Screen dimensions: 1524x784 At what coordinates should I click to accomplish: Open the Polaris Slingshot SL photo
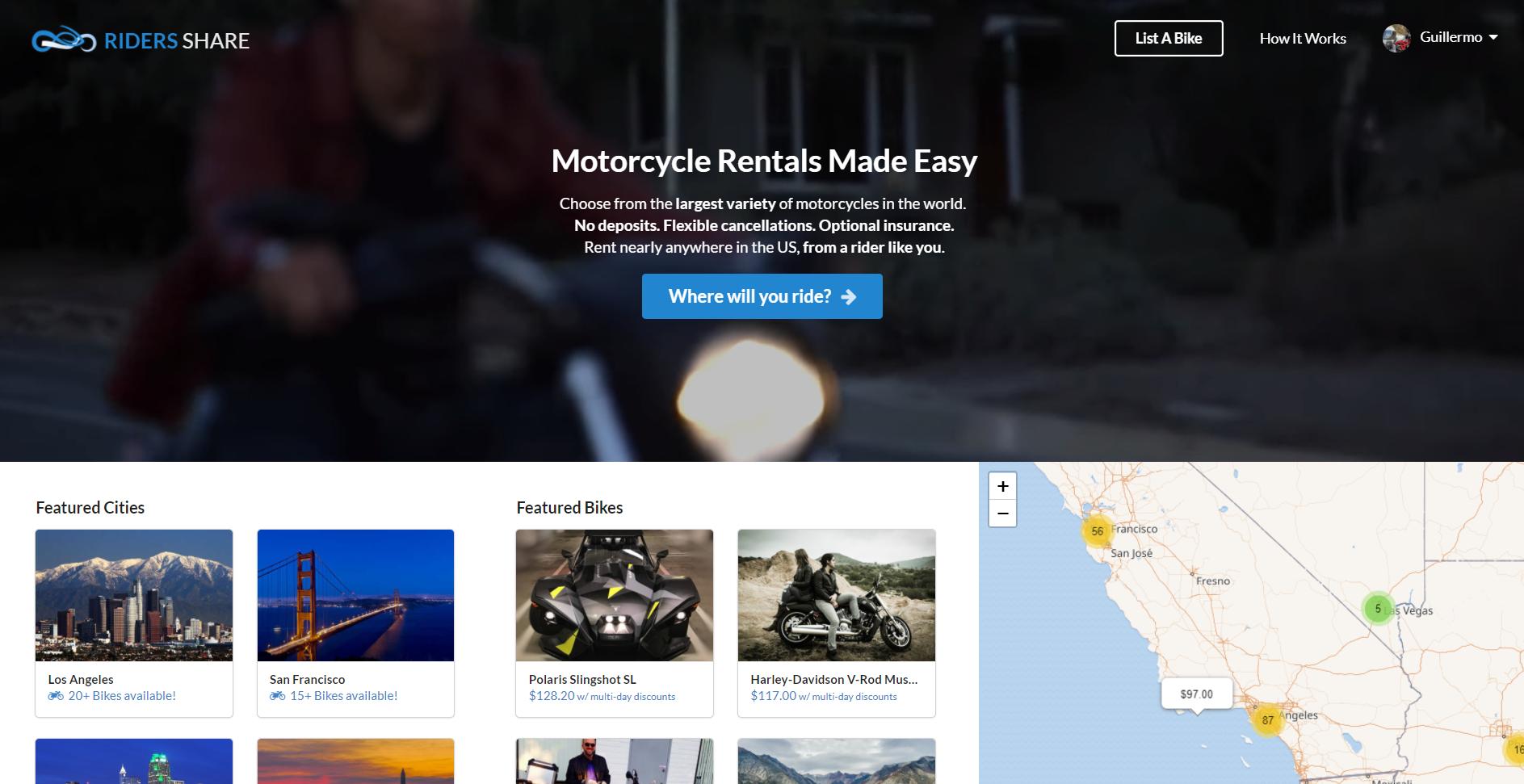[x=615, y=595]
